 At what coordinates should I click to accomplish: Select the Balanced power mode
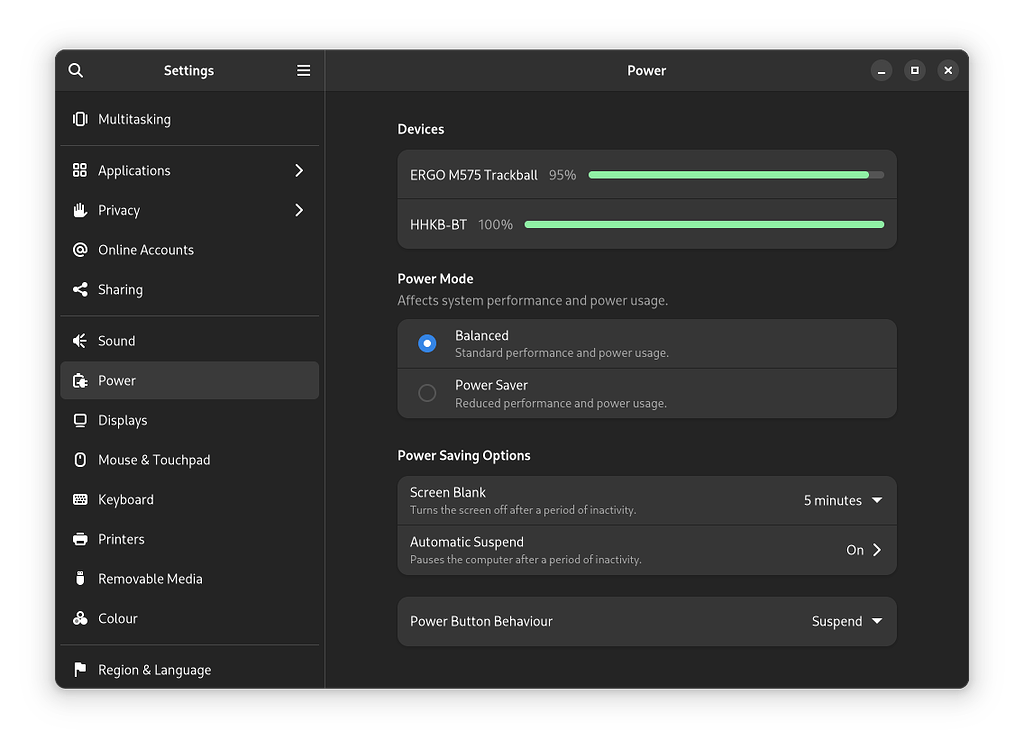[427, 343]
